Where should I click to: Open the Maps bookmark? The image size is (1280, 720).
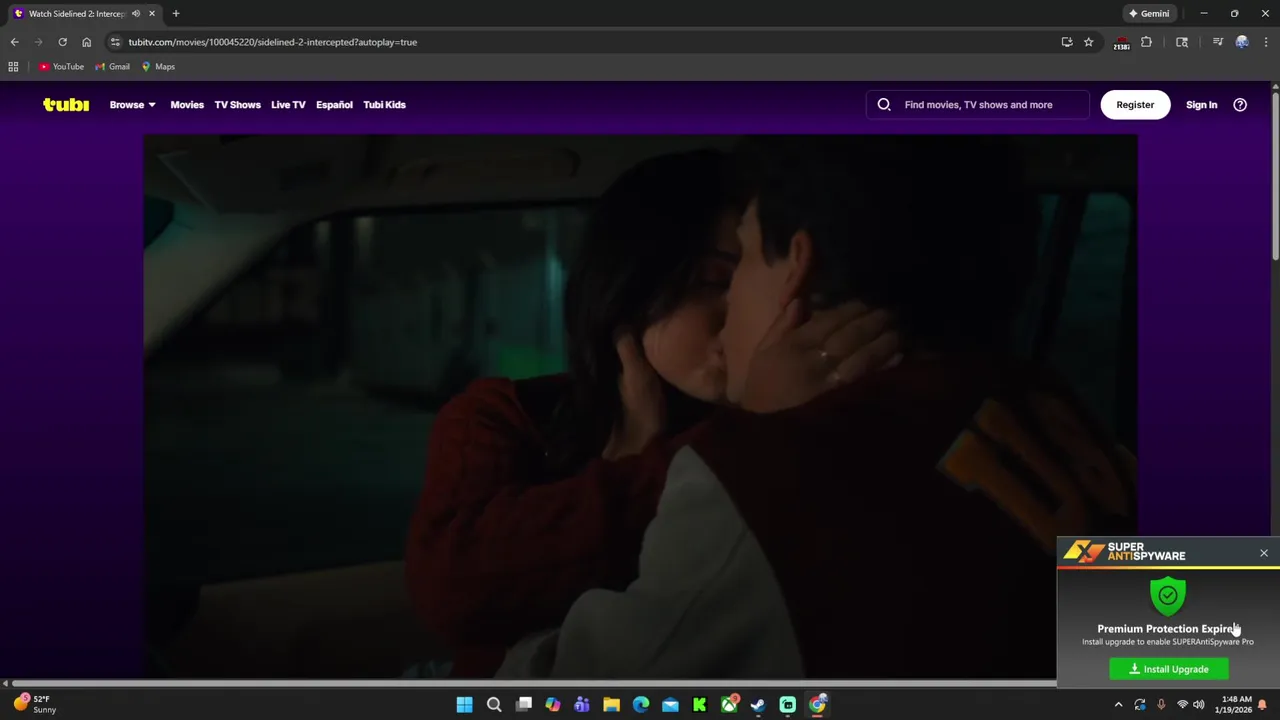click(x=158, y=66)
